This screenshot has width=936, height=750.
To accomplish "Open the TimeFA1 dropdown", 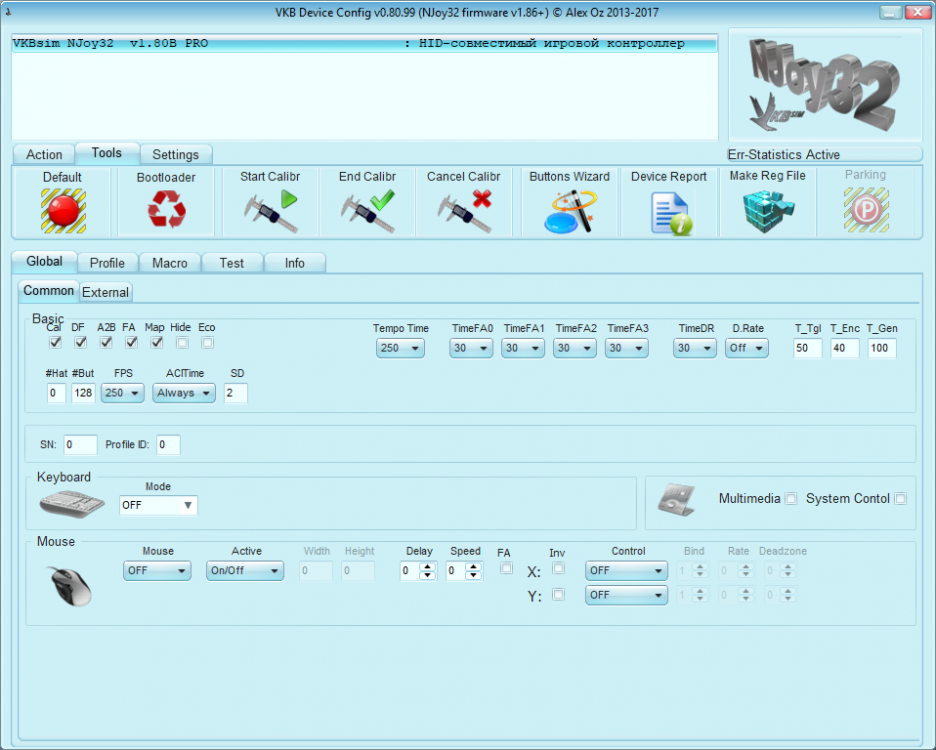I will pos(523,348).
